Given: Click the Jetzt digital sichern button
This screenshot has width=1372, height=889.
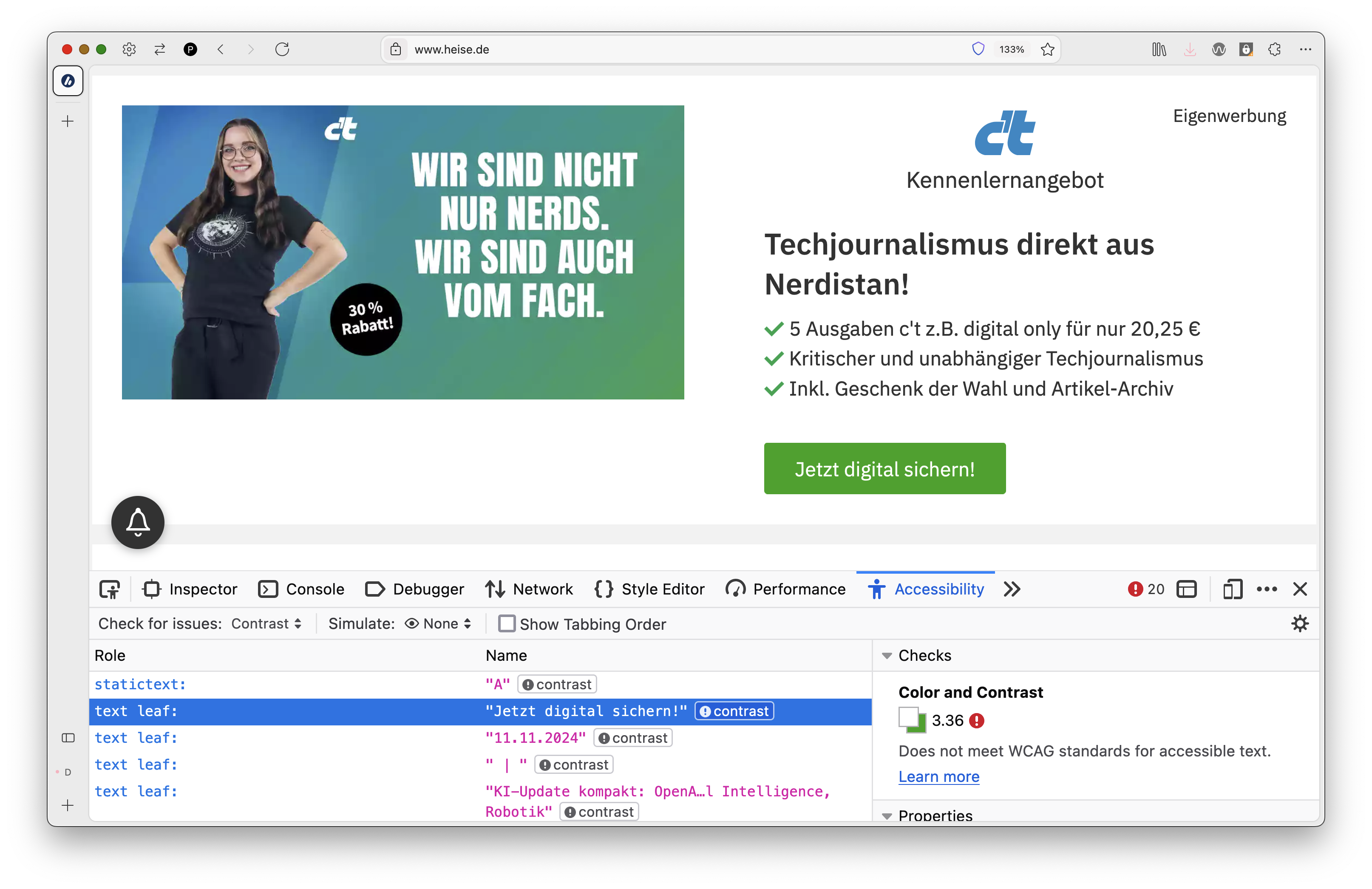Looking at the screenshot, I should [x=885, y=468].
